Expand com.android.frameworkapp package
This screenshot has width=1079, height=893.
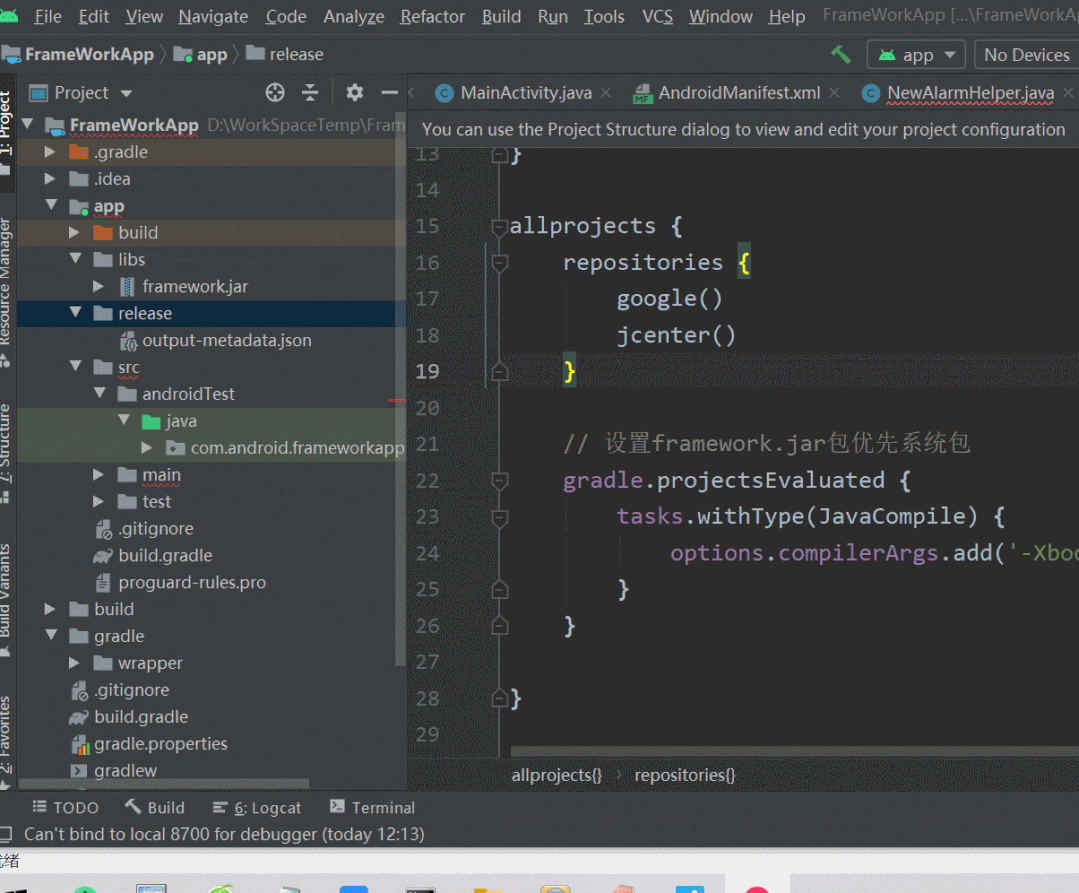click(x=147, y=448)
